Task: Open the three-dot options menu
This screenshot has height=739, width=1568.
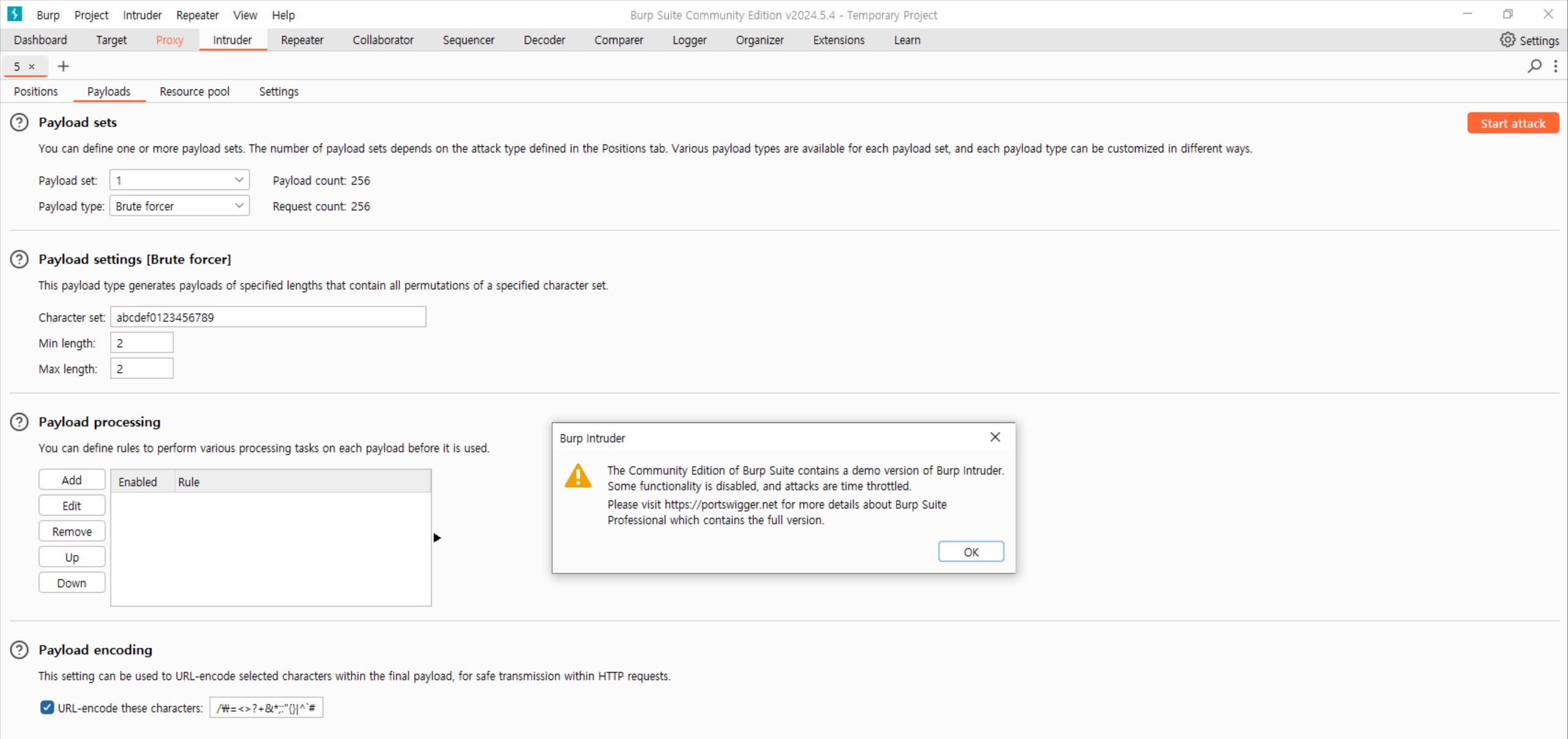Action: (x=1556, y=66)
